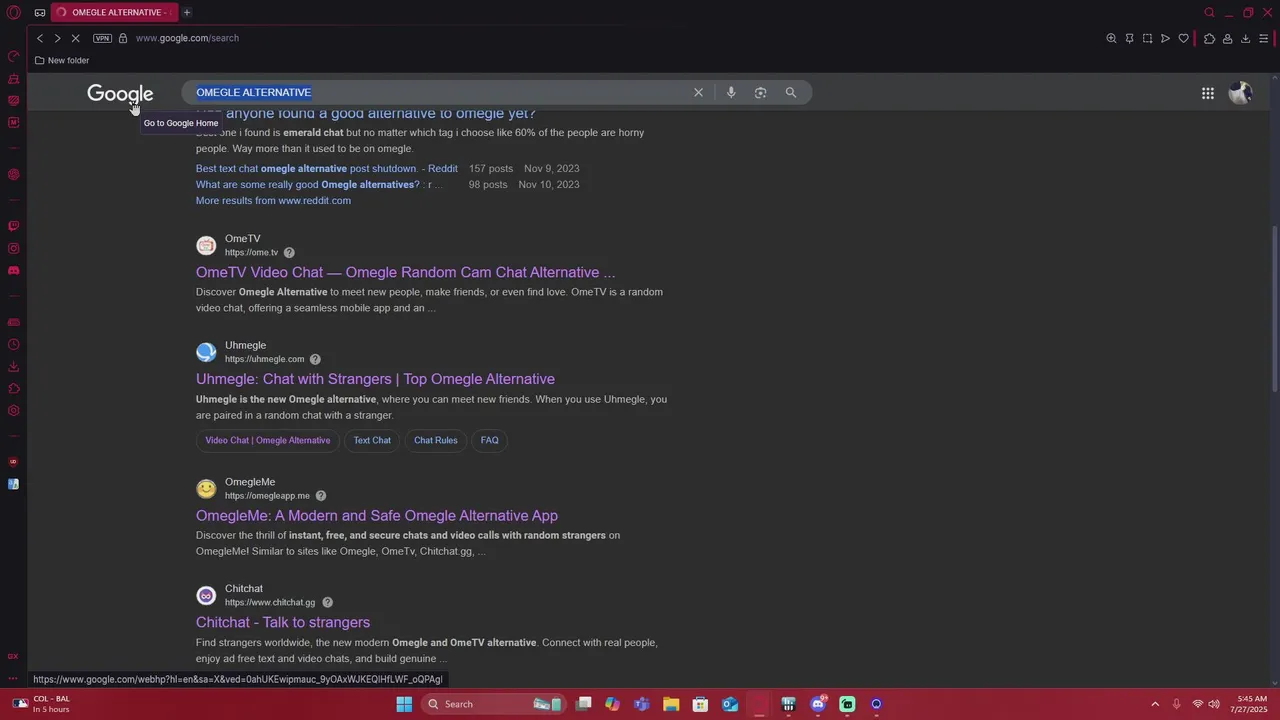Viewport: 1280px width, 720px height.
Task: Open the profile account icon in toolbar
Action: click(x=1227, y=38)
